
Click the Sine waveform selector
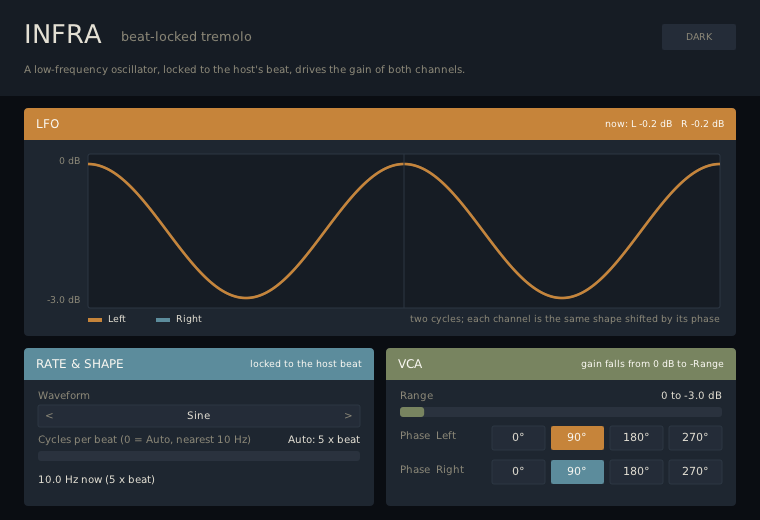(199, 416)
